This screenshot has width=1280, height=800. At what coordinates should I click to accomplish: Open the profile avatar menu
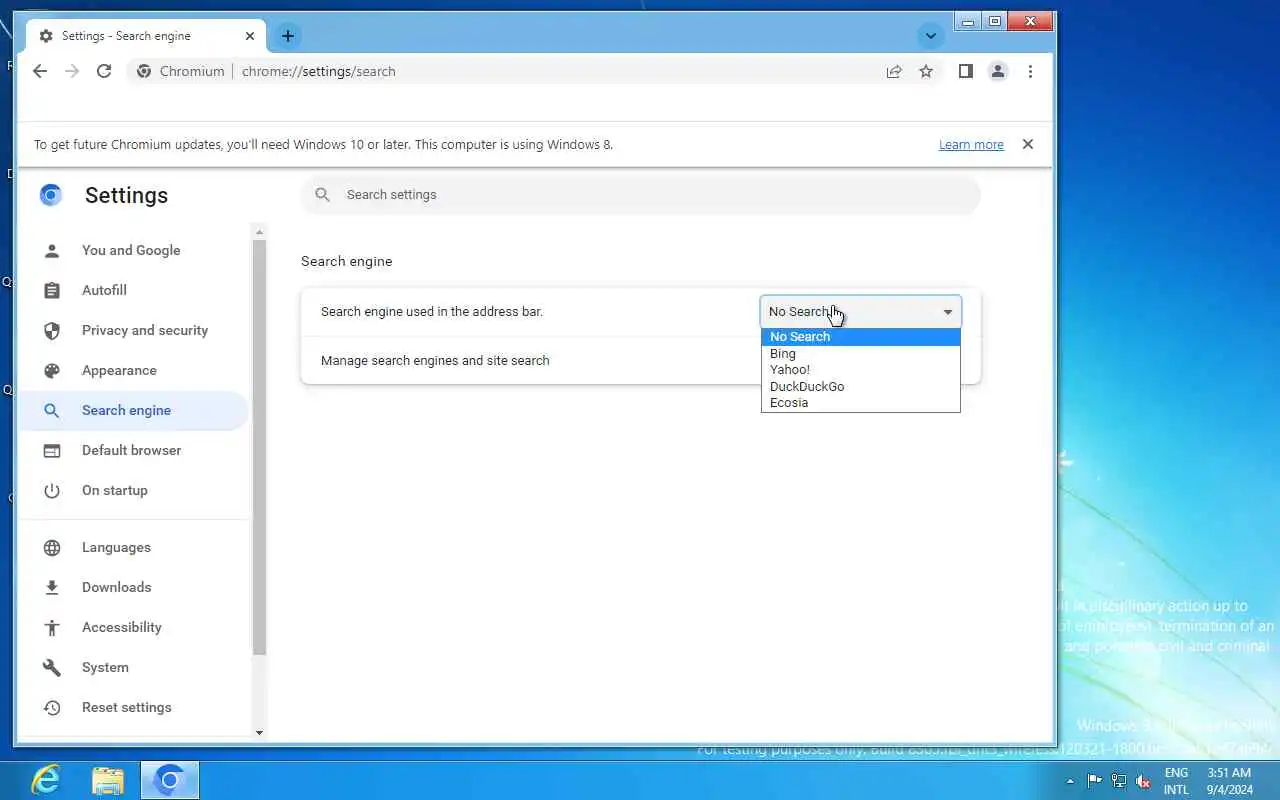(998, 71)
